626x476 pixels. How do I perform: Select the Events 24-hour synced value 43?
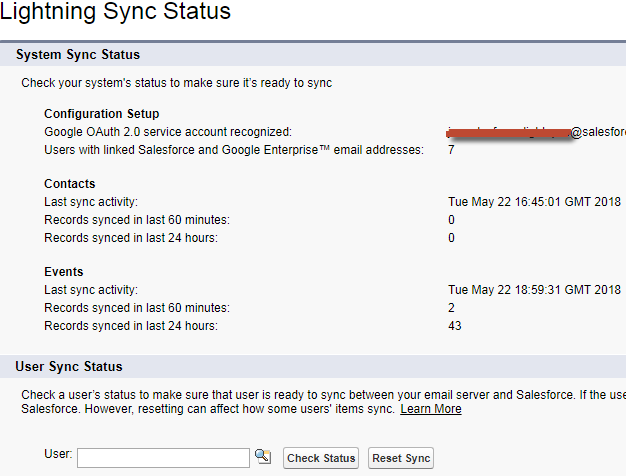[x=454, y=325]
